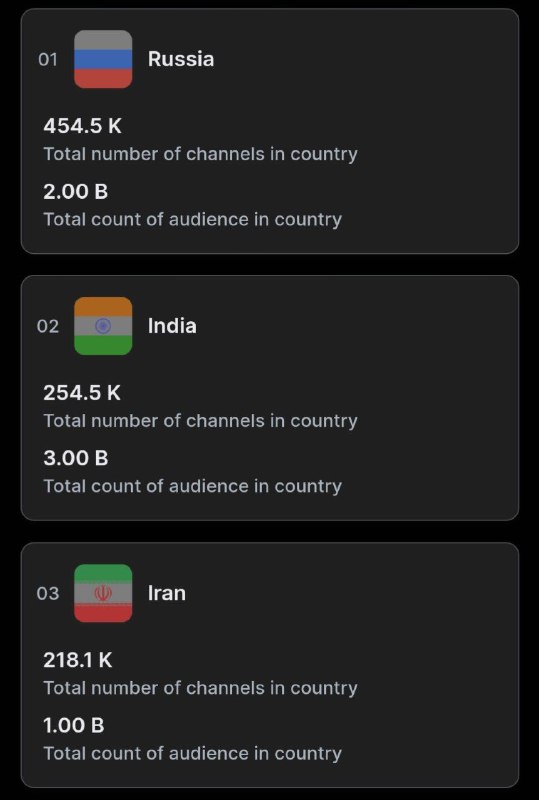539x800 pixels.
Task: Click the Russia flag icon
Action: 103,59
